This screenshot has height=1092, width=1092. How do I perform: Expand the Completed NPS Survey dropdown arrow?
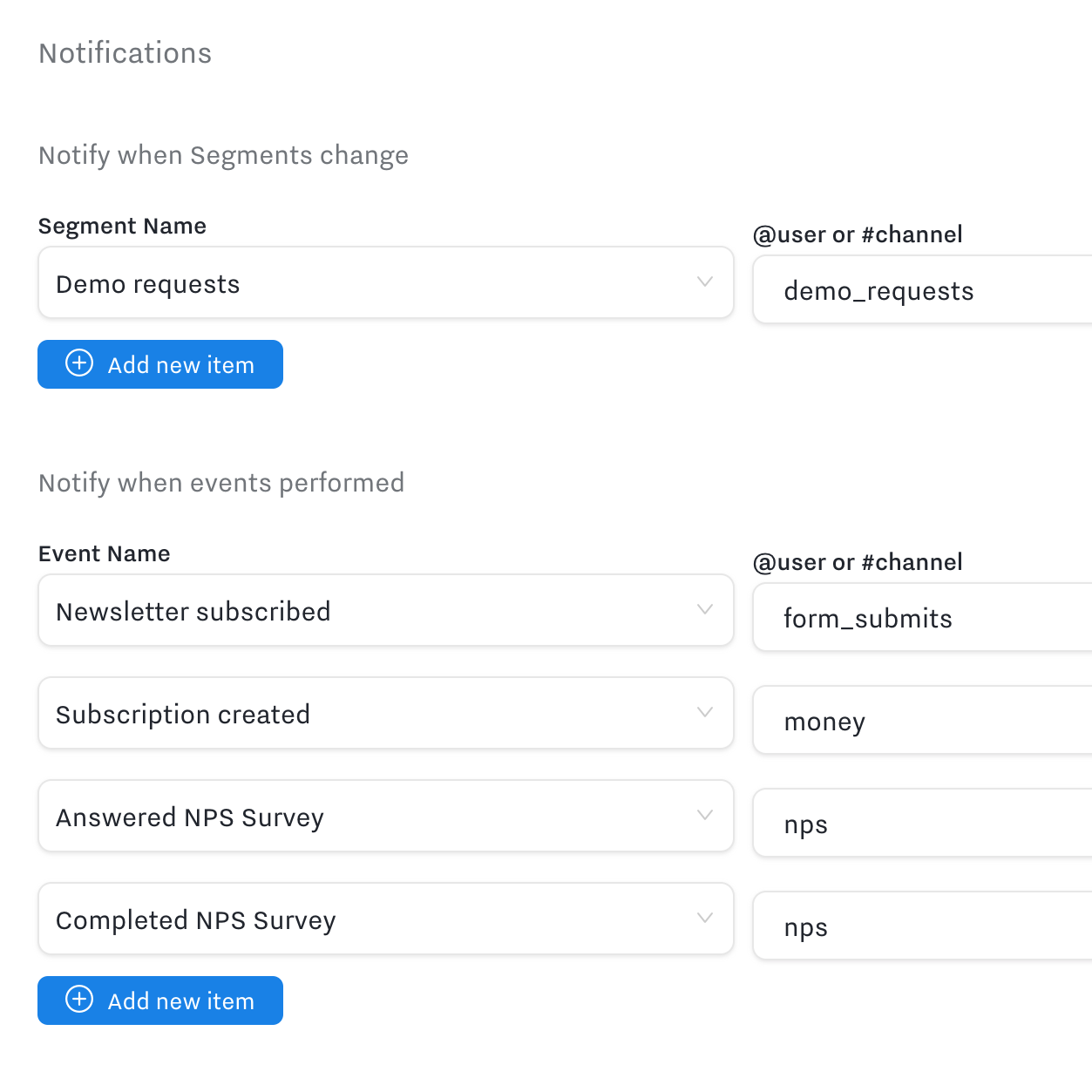[705, 919]
